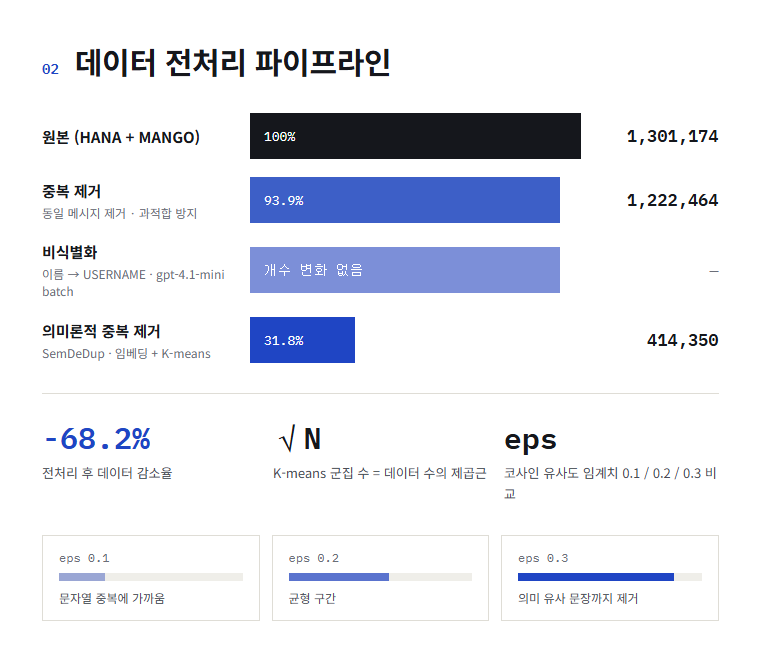764x669 pixels.
Task: Click the '의미론적 중복 제거' row label
Action: (x=101, y=331)
